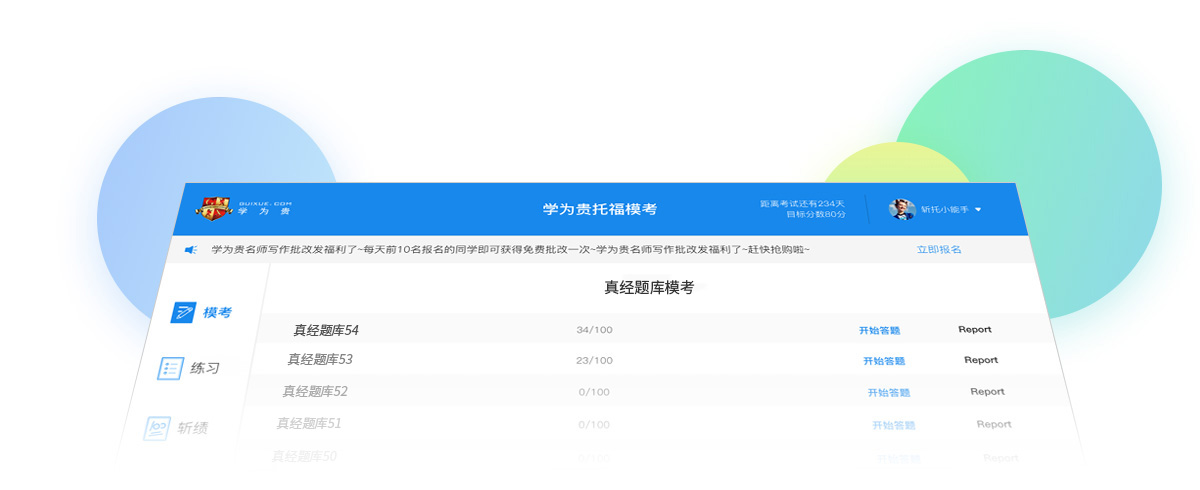Start answering 真经题库51
Image resolution: width=1200 pixels, height=490 pixels.
pos(893,425)
